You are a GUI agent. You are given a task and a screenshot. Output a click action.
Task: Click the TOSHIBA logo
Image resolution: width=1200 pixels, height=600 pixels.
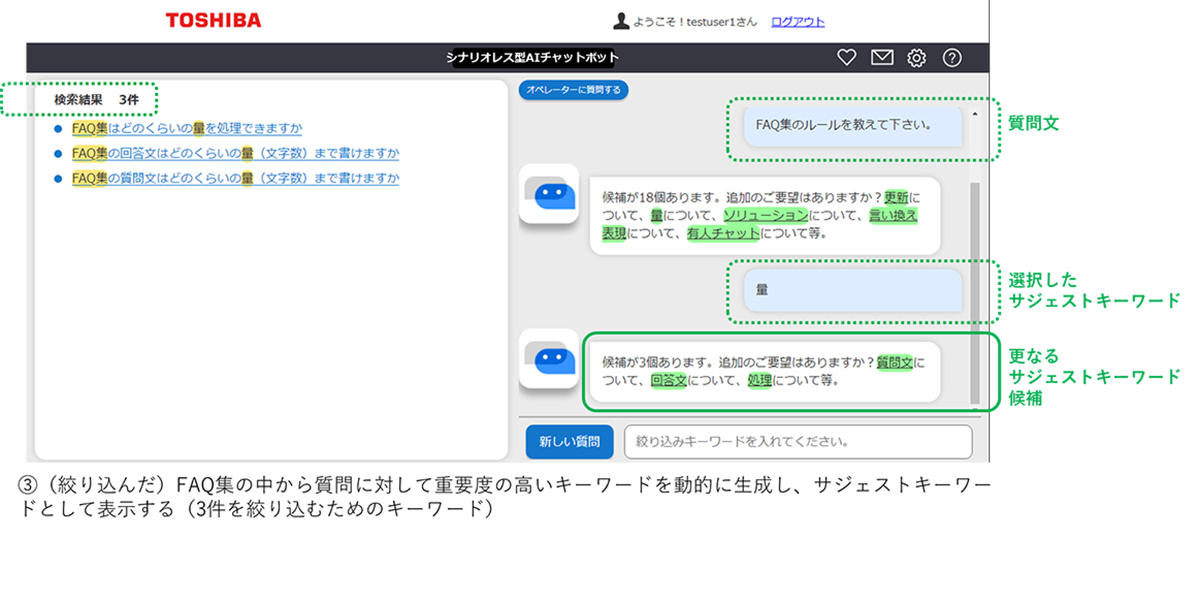click(213, 21)
